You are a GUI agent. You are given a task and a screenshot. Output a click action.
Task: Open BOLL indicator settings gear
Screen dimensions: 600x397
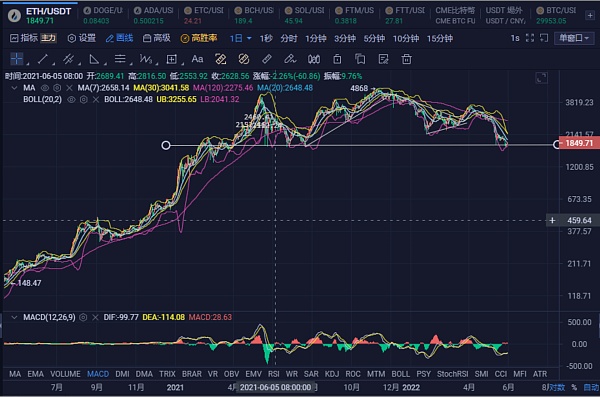point(83,100)
